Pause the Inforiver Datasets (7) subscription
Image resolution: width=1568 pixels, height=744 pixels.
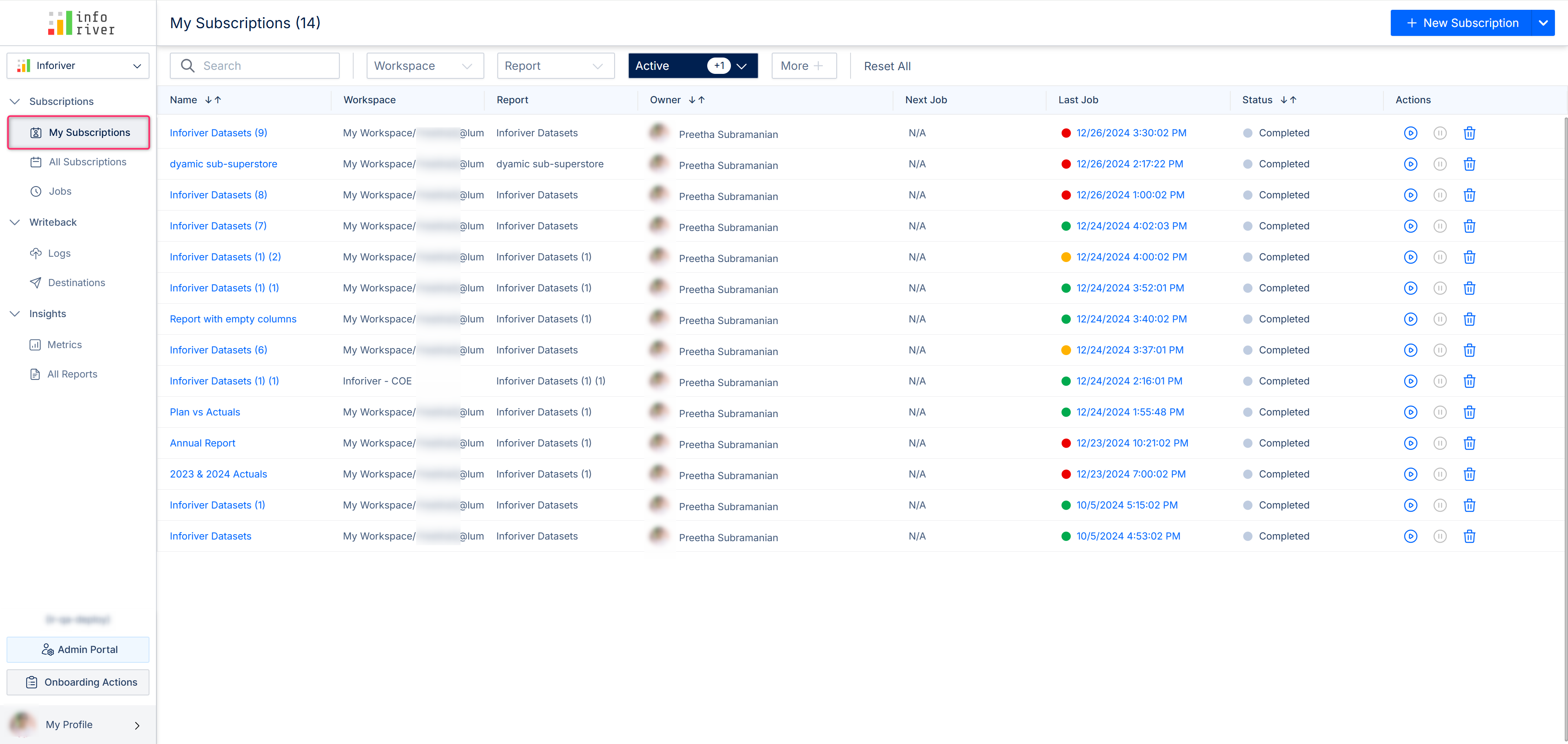(x=1439, y=226)
